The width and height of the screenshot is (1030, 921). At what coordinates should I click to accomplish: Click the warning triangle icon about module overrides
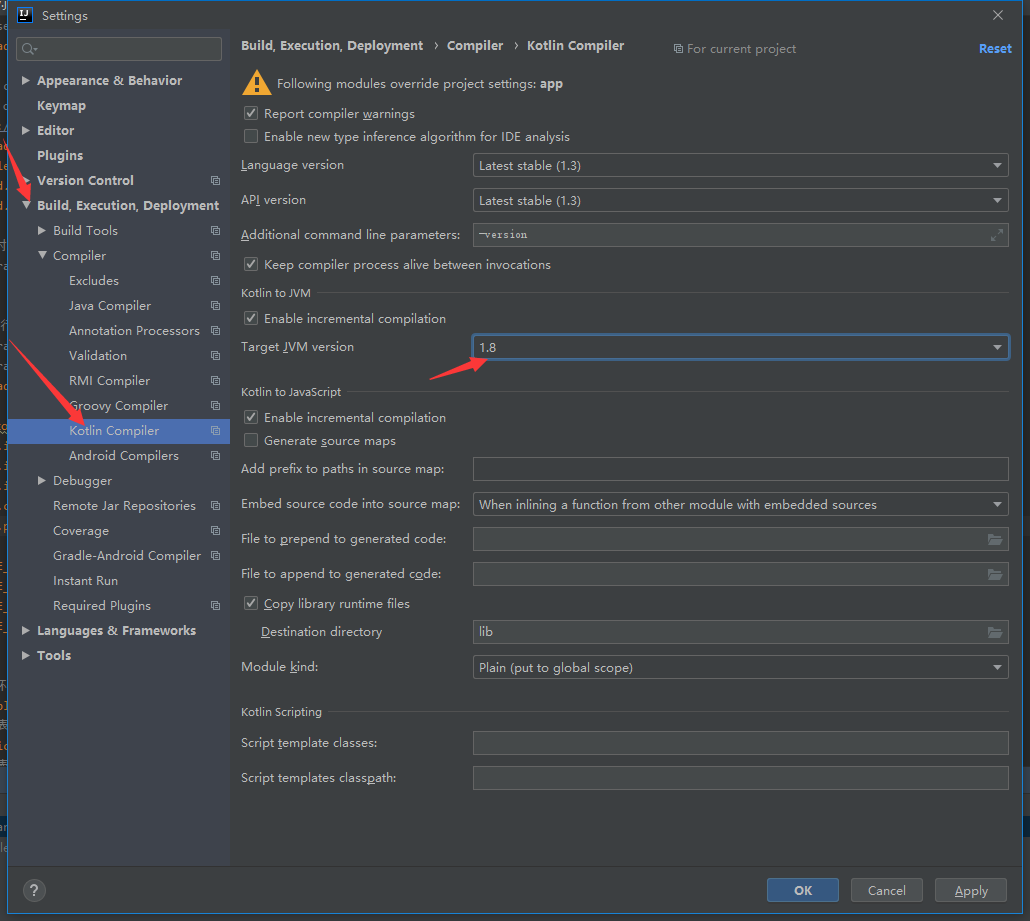click(256, 83)
